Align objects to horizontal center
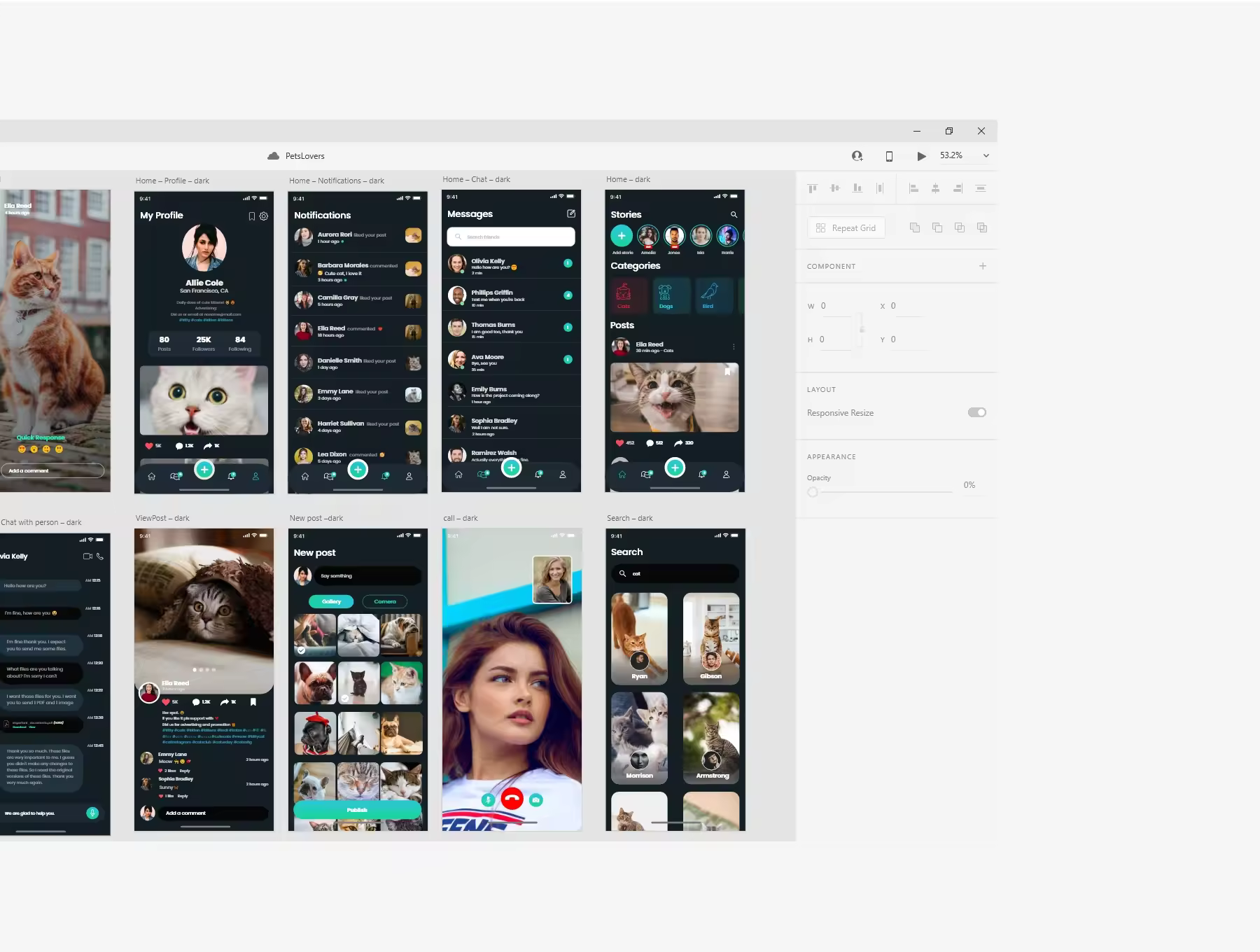Screen dimensions: 1260x952 pos(935,188)
